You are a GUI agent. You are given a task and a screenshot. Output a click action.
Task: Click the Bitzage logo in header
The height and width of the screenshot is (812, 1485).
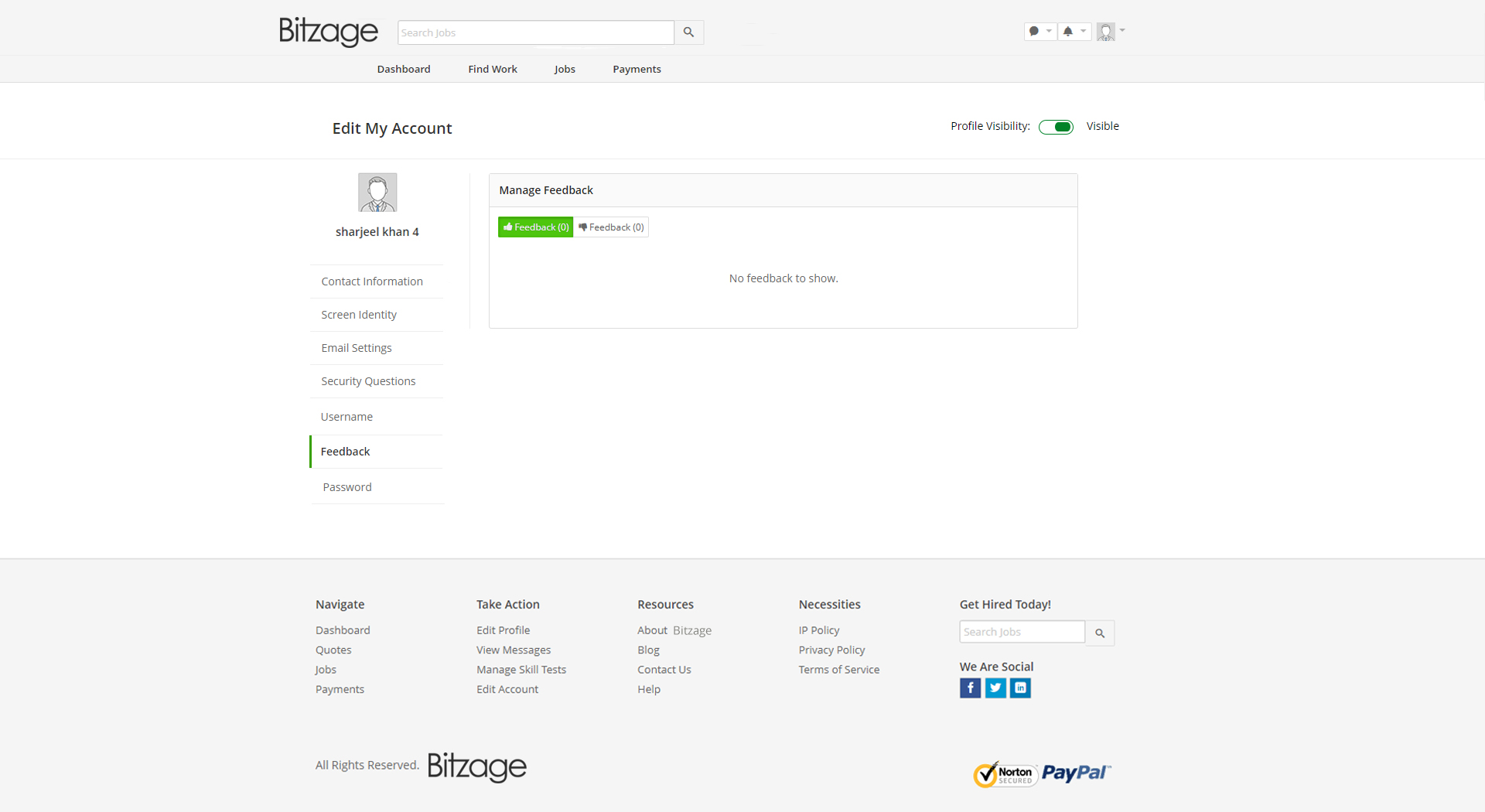click(328, 32)
